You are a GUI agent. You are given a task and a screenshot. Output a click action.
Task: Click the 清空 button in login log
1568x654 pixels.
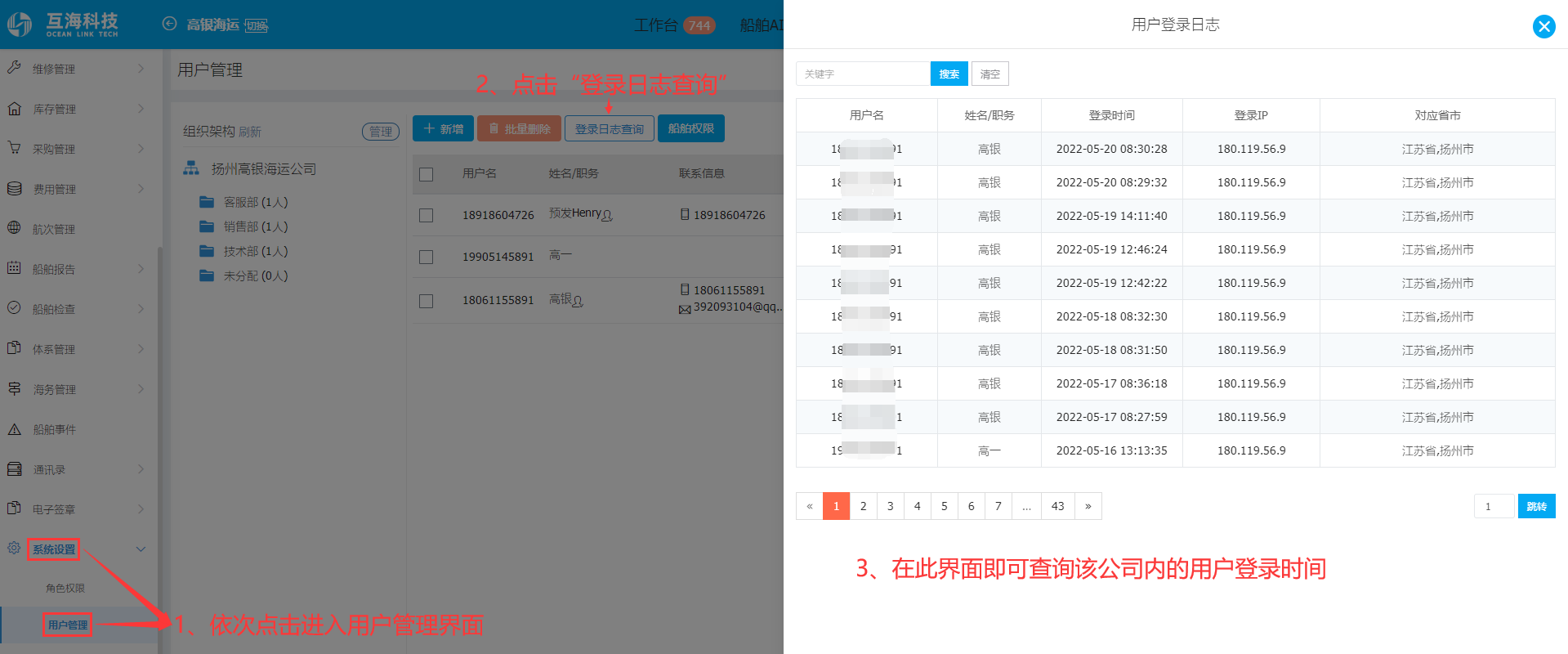click(990, 74)
